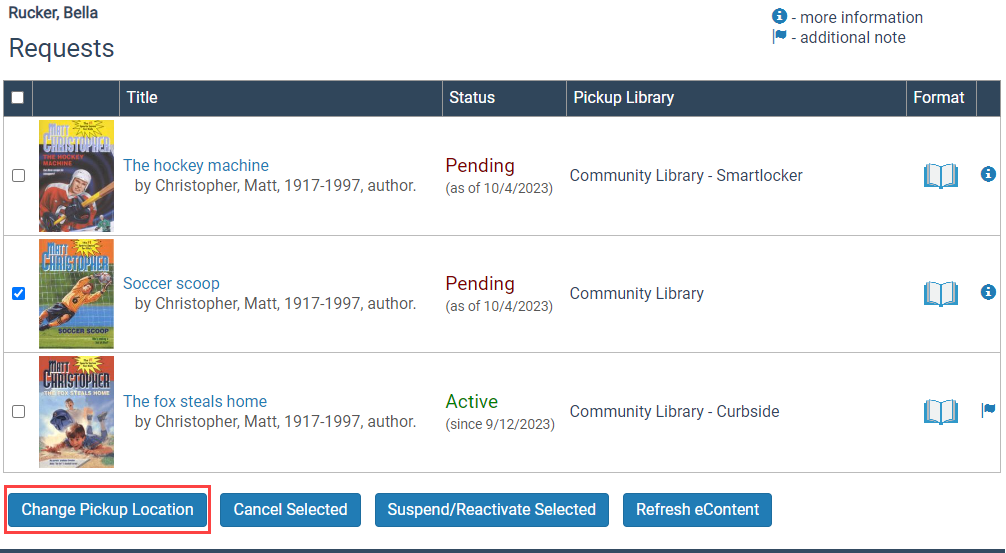The width and height of the screenshot is (1006, 553).
Task: Click book format icon for Soccer scoop
Action: 940,294
